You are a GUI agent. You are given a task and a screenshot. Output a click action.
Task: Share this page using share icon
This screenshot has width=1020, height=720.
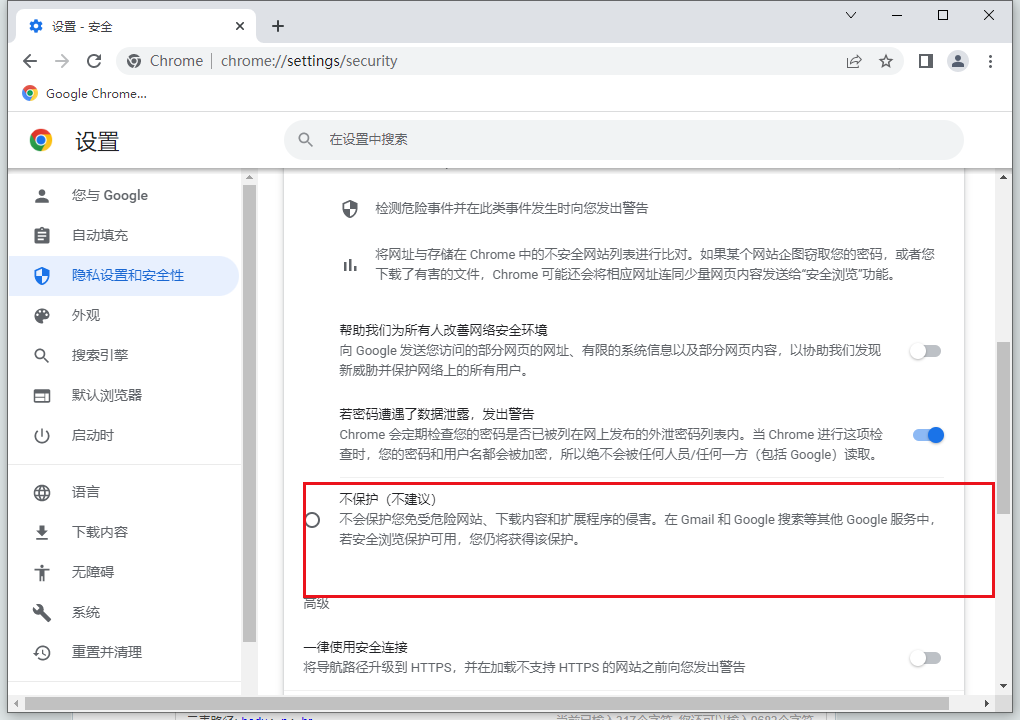(x=854, y=61)
